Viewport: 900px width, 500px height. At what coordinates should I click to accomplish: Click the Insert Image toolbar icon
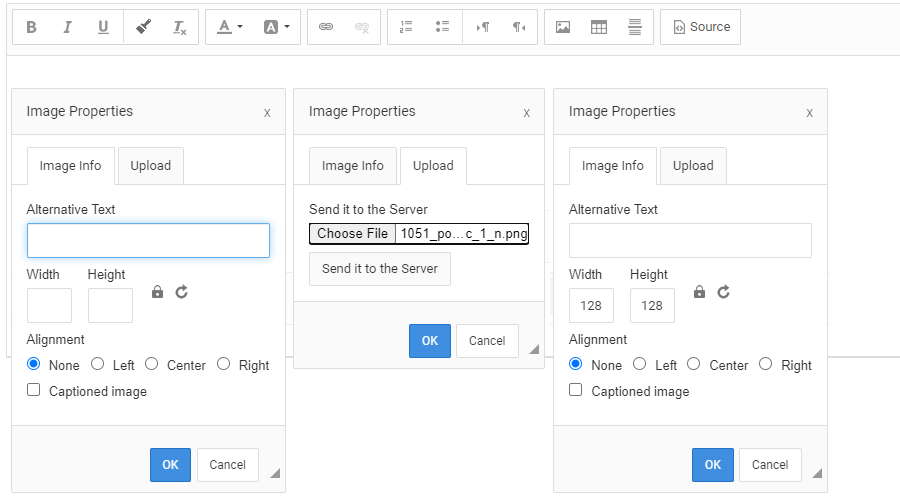coord(563,27)
